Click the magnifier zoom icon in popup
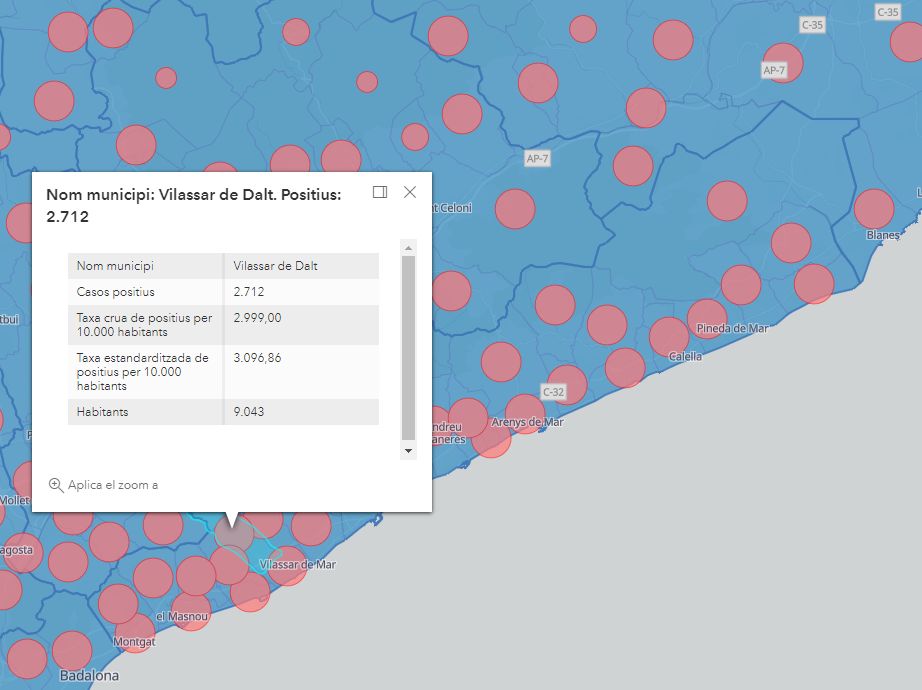The height and width of the screenshot is (690, 922). [56, 485]
